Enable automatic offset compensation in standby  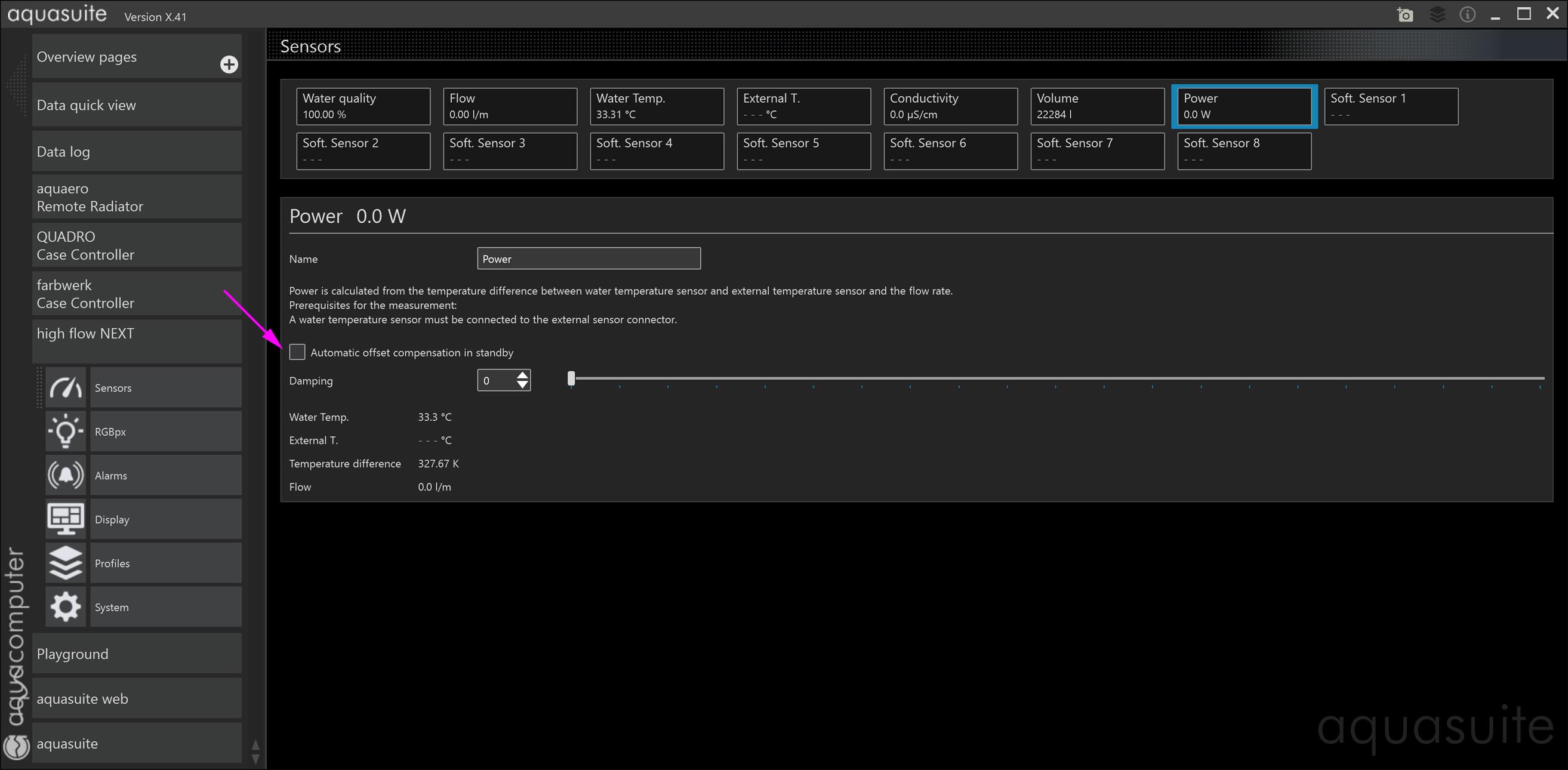pos(297,352)
